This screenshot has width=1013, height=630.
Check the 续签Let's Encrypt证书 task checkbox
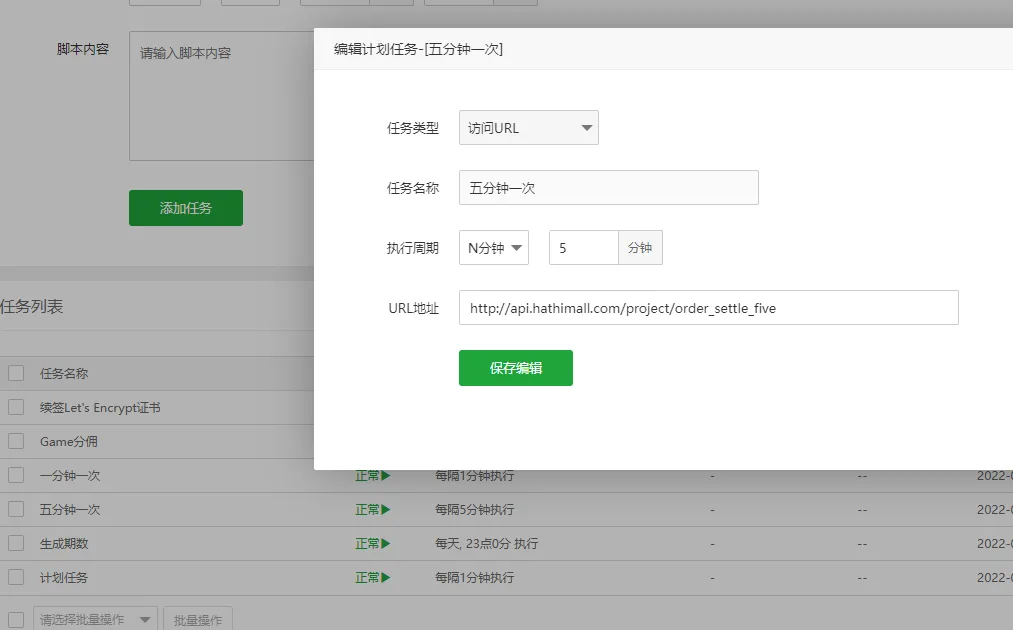coord(16,407)
